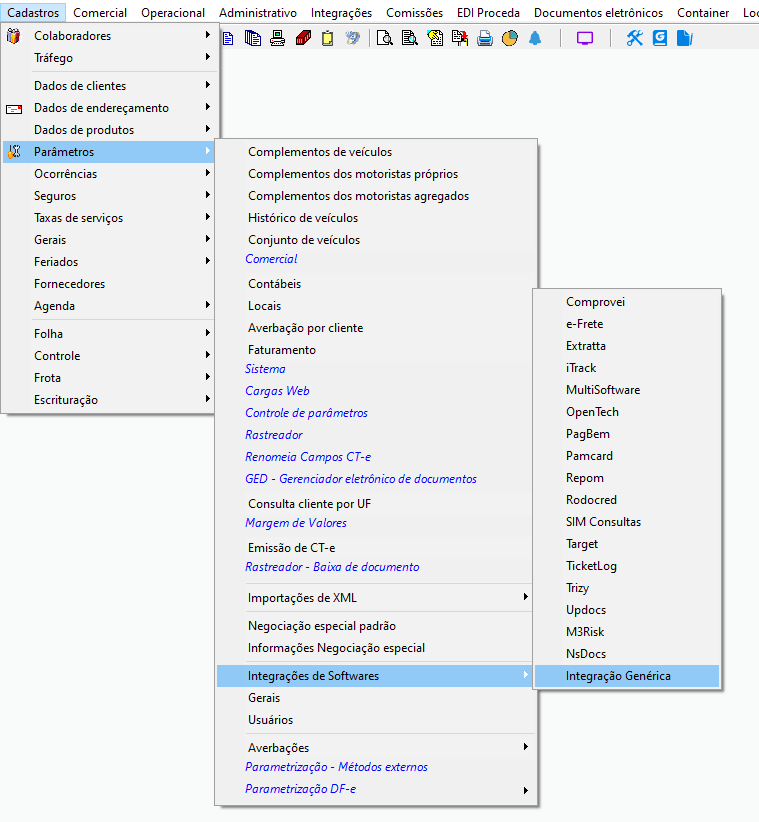This screenshot has width=759, height=822.
Task: Click the red container toolbar icon
Action: tap(303, 38)
